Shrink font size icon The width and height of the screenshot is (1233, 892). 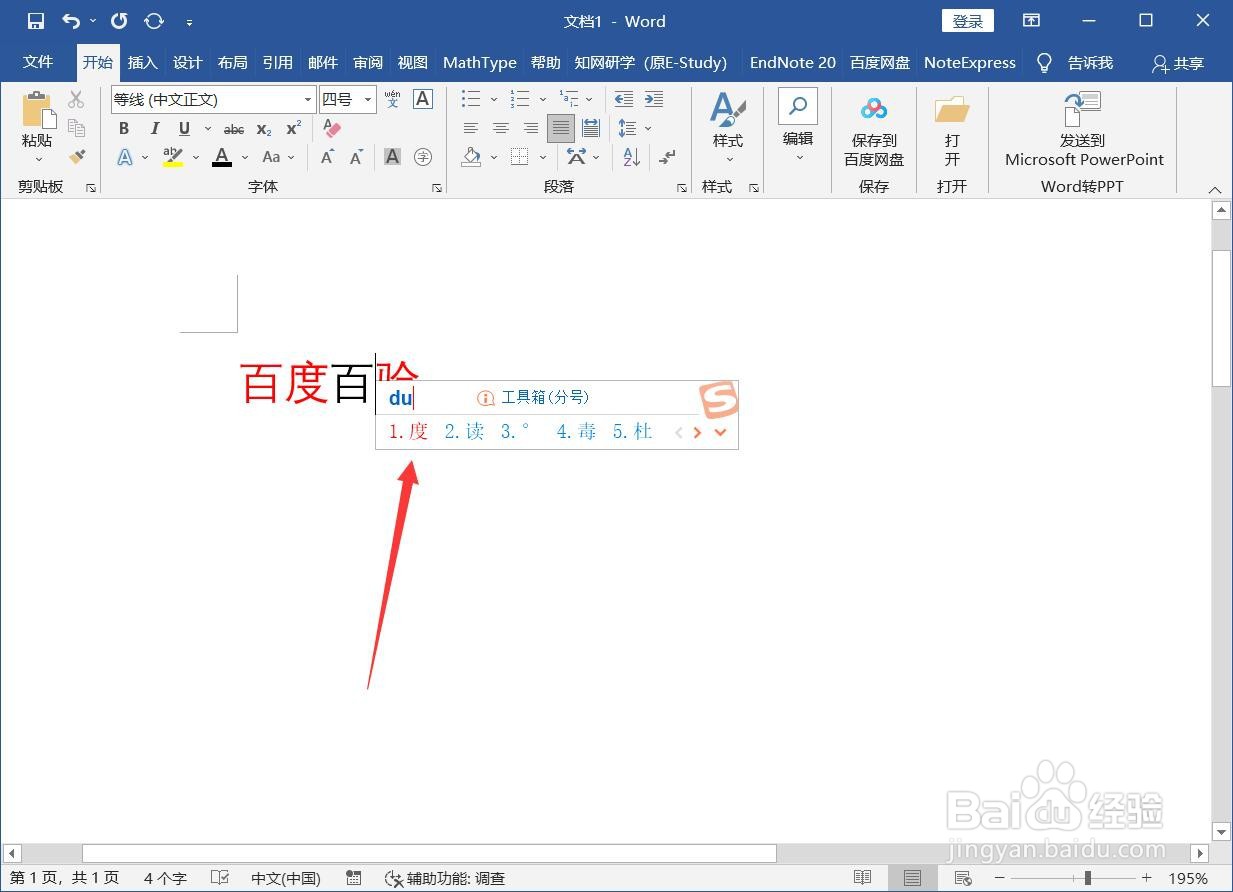(356, 157)
